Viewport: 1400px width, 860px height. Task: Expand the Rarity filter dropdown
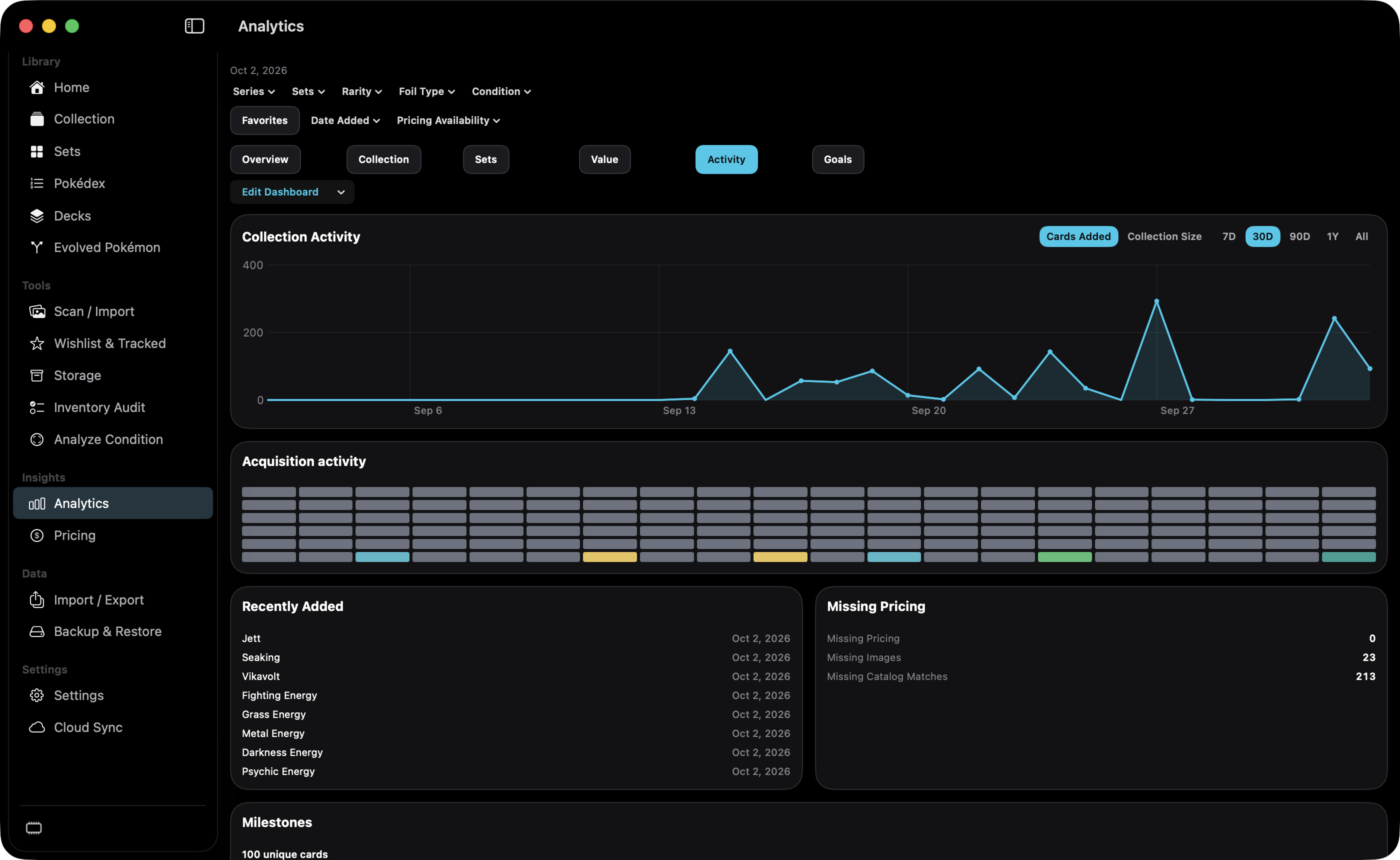[x=361, y=91]
